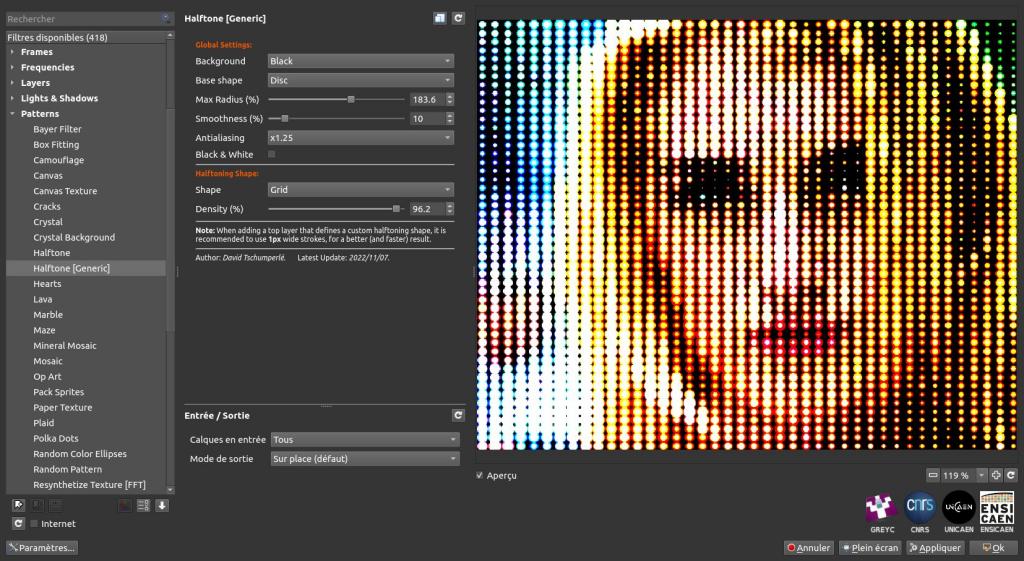Select the Canvas Texture filter
1024x561 pixels.
pos(65,191)
